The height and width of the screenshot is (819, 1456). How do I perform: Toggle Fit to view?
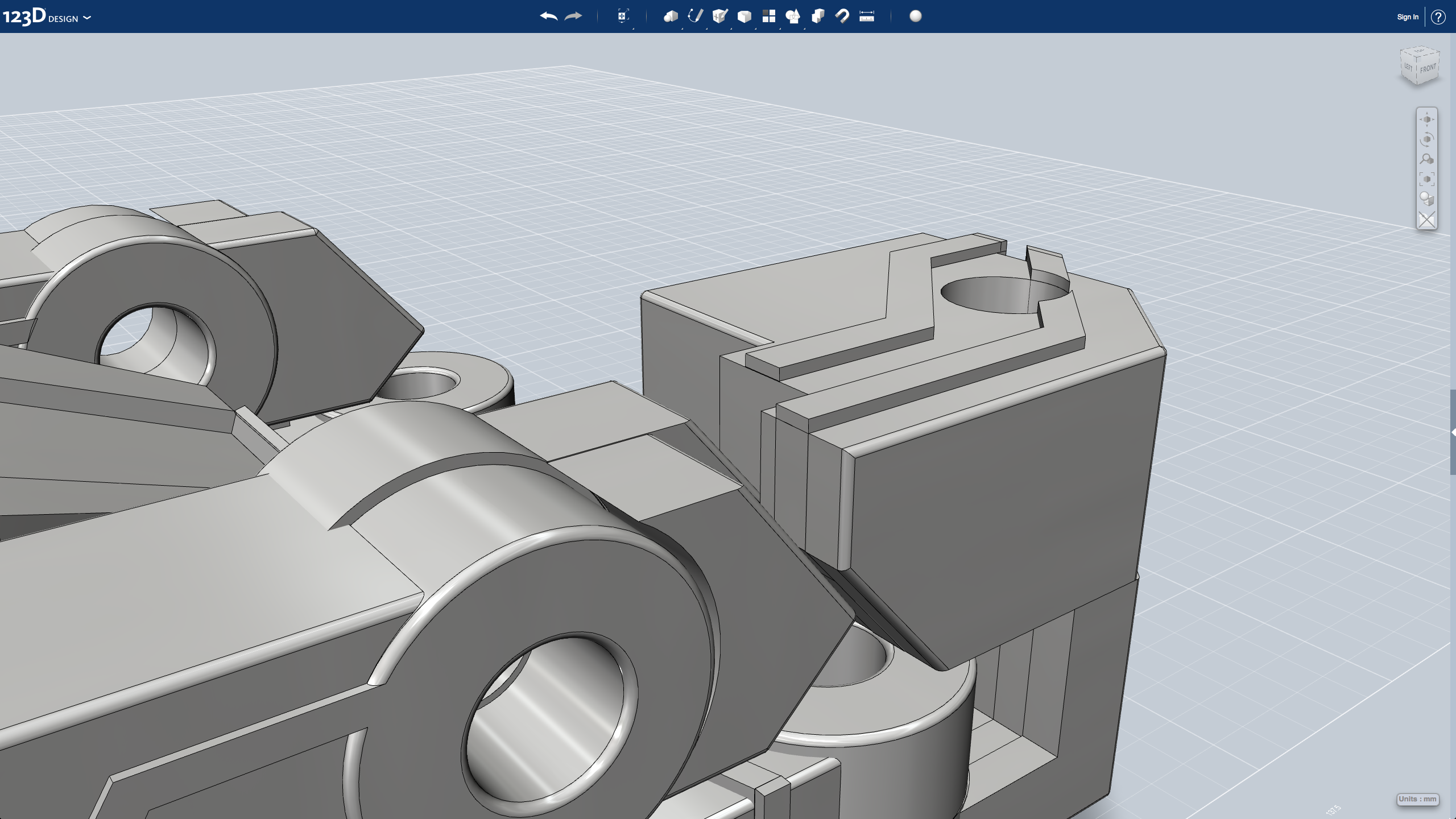point(1427,179)
